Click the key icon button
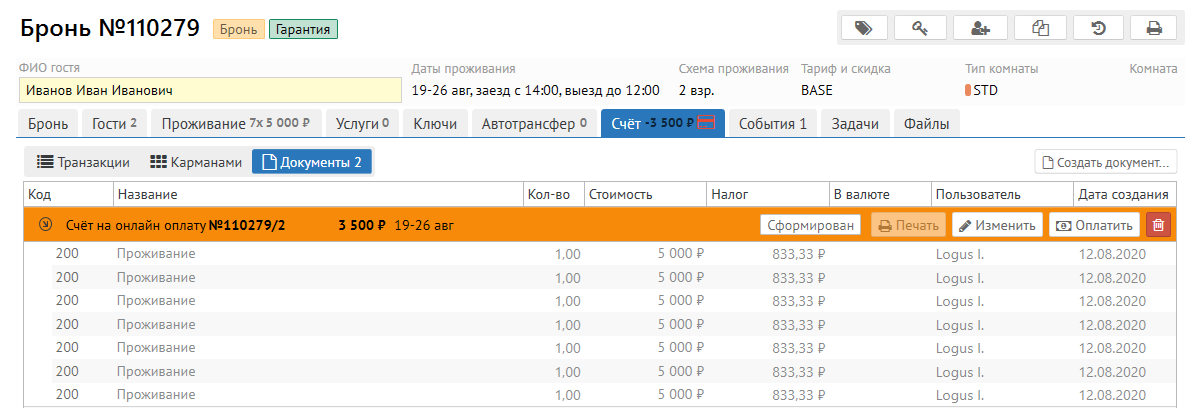The width and height of the screenshot is (1195, 408). (920, 28)
